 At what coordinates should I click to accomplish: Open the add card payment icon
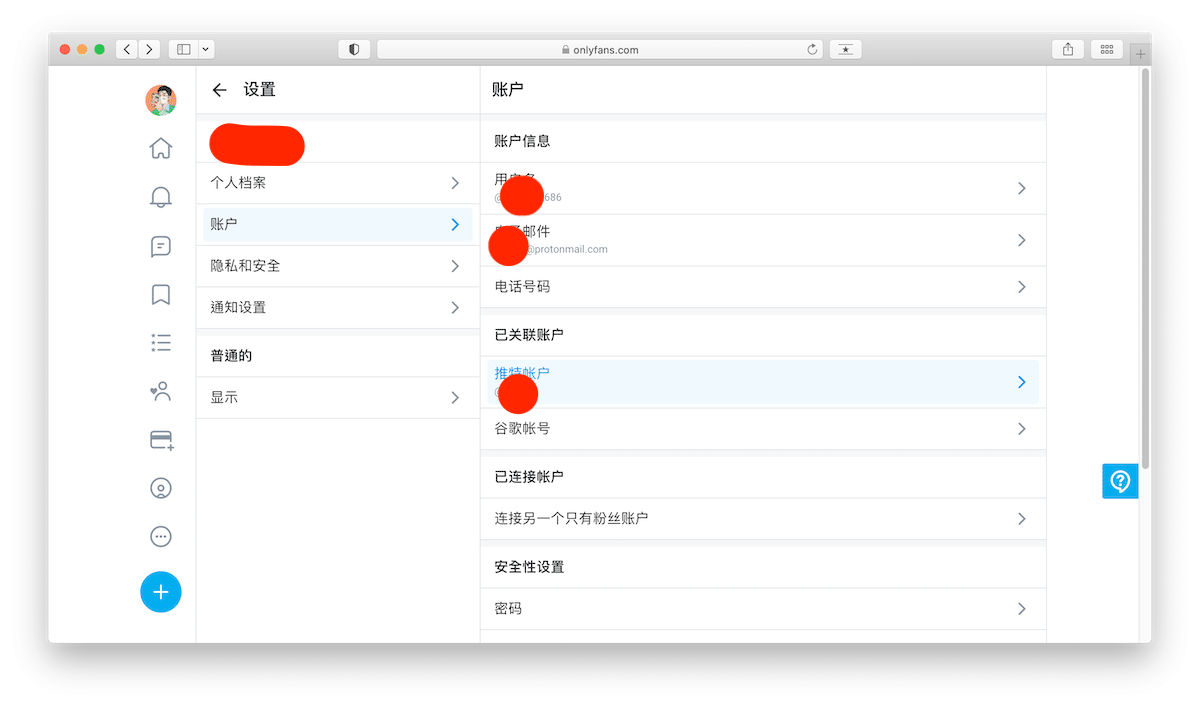[x=161, y=440]
